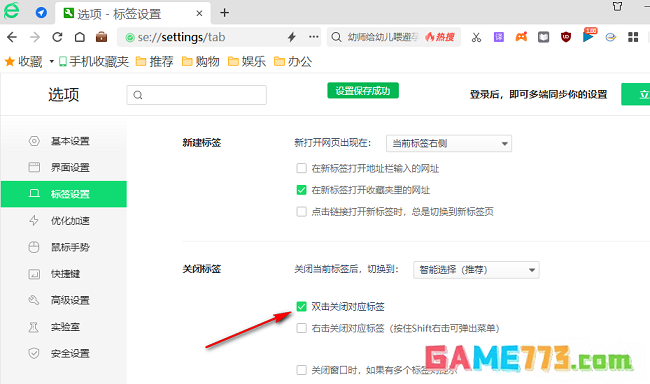This screenshot has width=650, height=384.
Task: Go forward to next page
Action: [35, 37]
